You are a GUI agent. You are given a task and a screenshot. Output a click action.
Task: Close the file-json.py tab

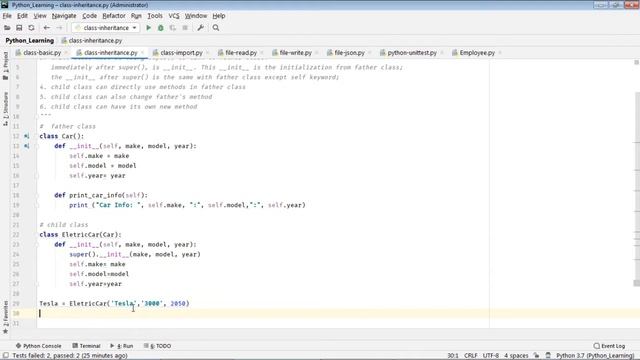tap(369, 53)
